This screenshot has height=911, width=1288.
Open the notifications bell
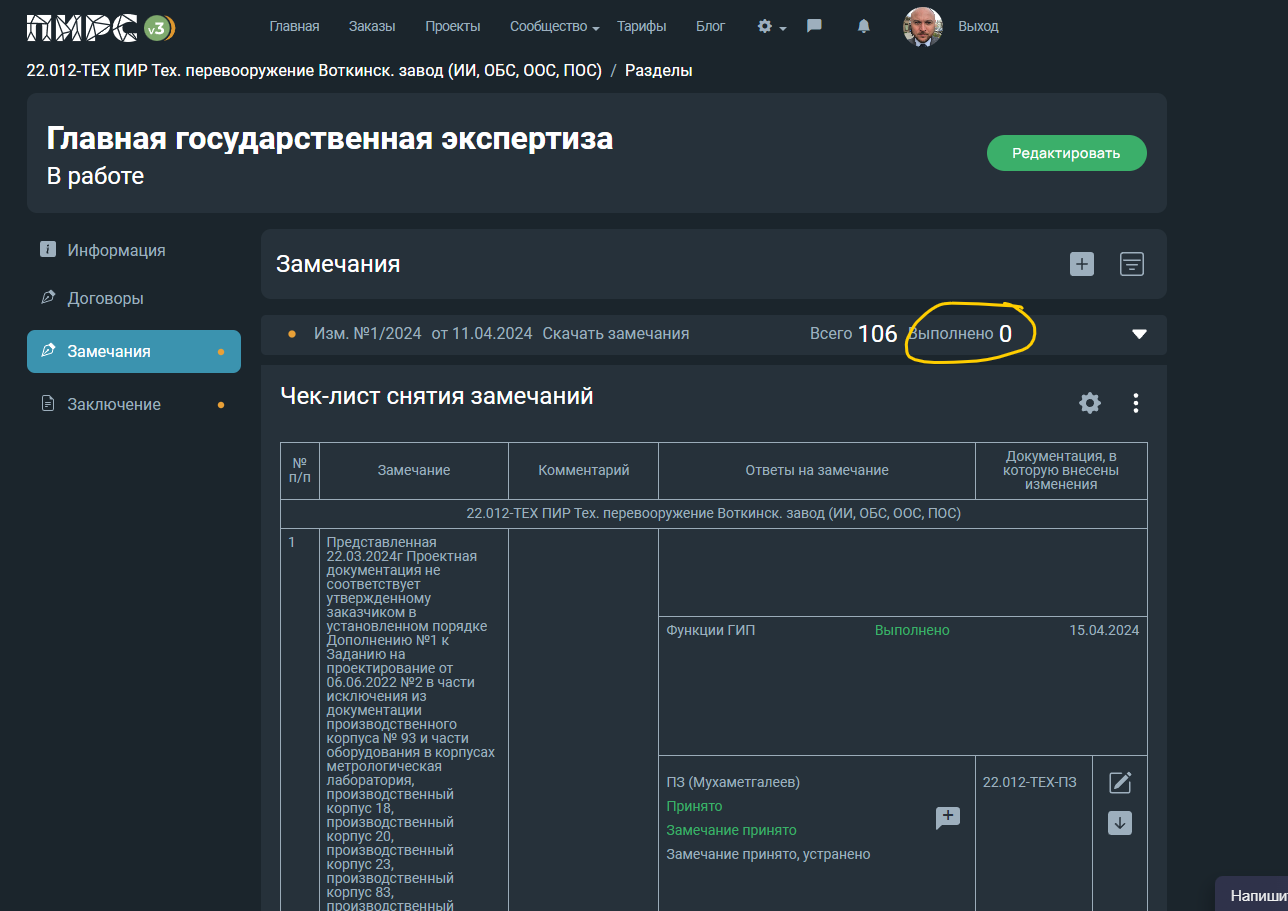coord(864,27)
